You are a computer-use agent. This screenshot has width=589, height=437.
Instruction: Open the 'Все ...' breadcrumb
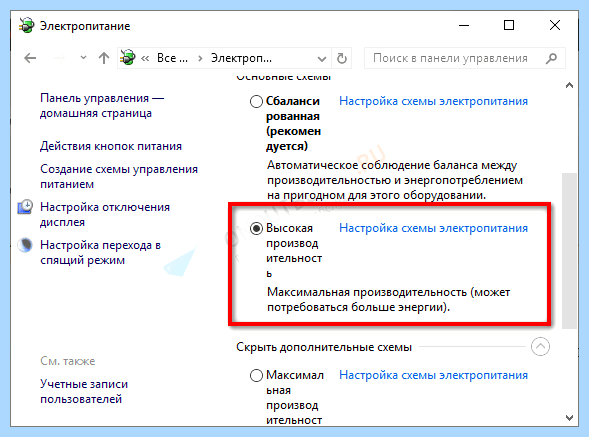(172, 58)
